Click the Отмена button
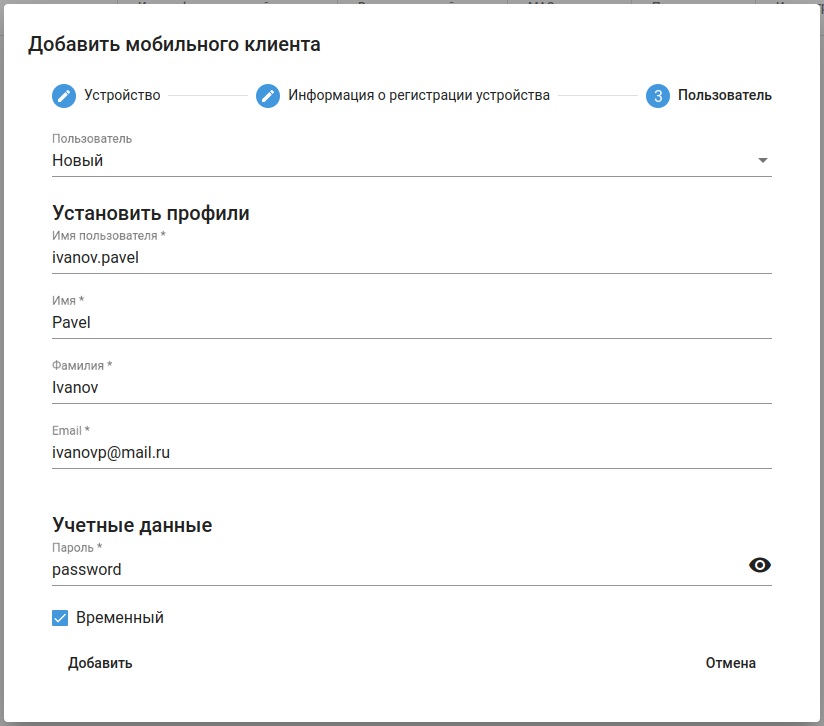This screenshot has width=824, height=726. [730, 663]
